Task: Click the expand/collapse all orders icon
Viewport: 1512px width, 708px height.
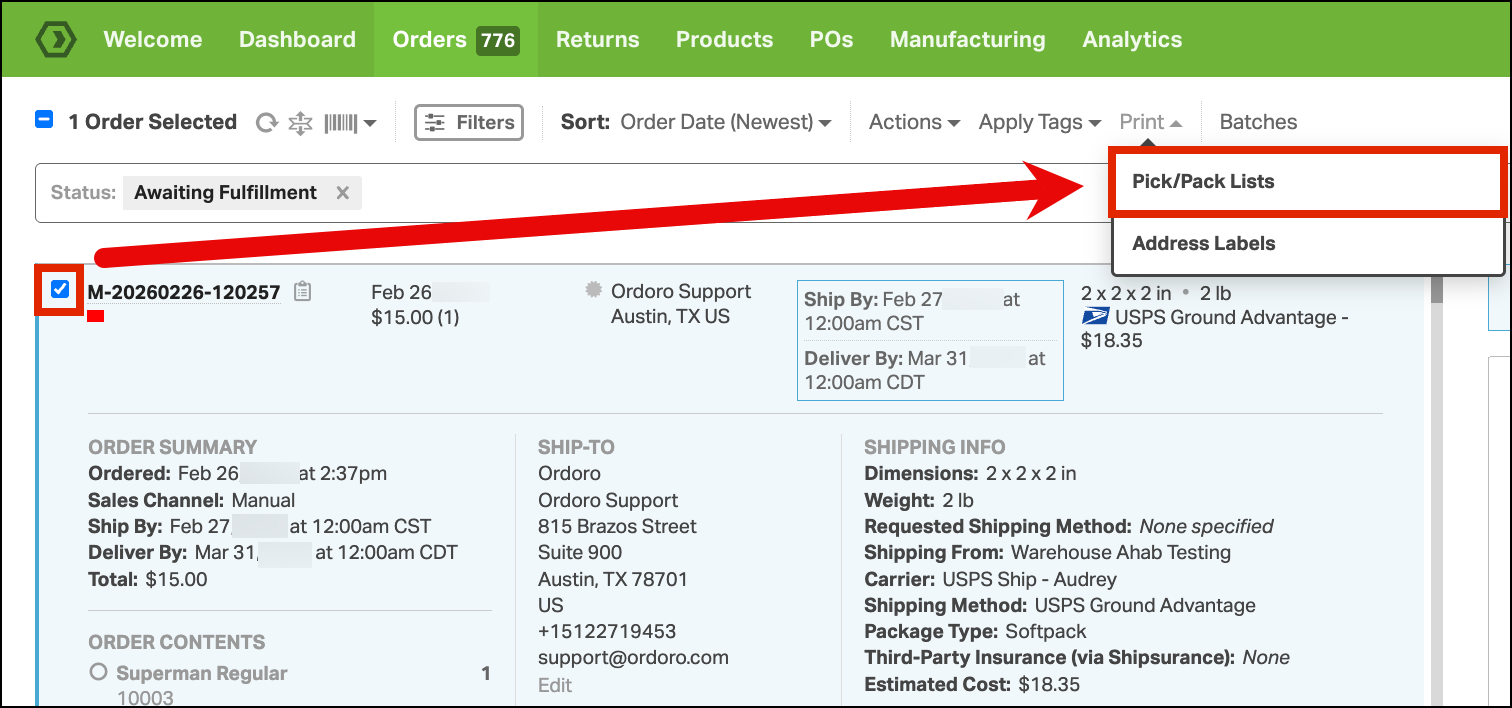Action: pyautogui.click(x=300, y=123)
